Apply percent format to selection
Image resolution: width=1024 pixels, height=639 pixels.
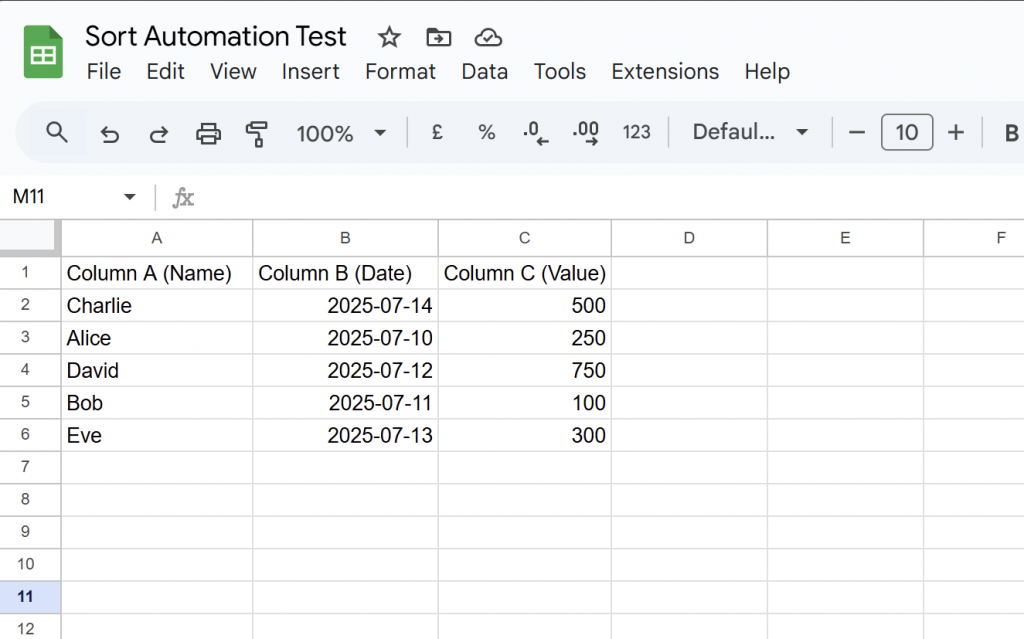pos(486,132)
